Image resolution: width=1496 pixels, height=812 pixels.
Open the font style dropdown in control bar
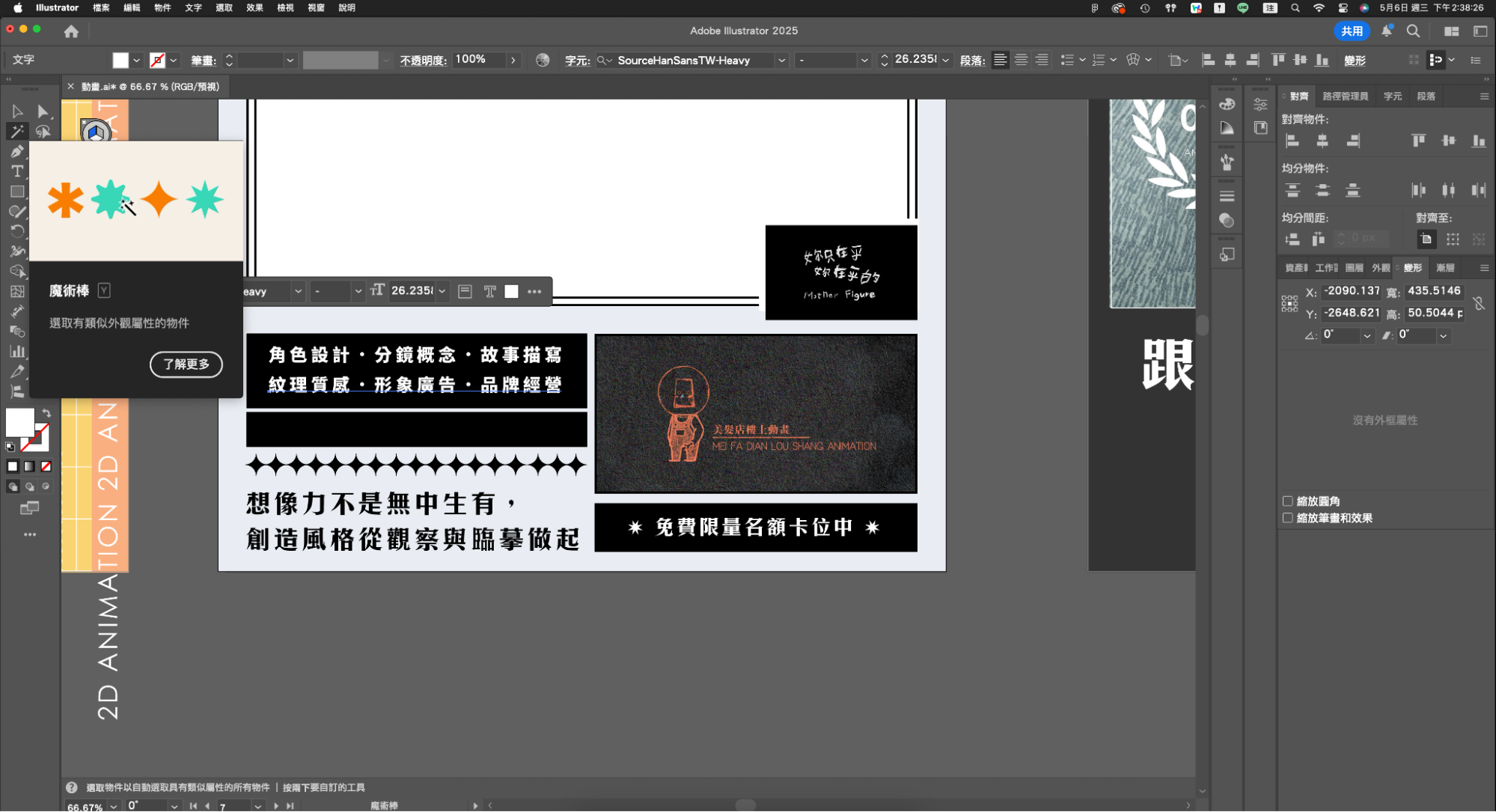(x=864, y=60)
